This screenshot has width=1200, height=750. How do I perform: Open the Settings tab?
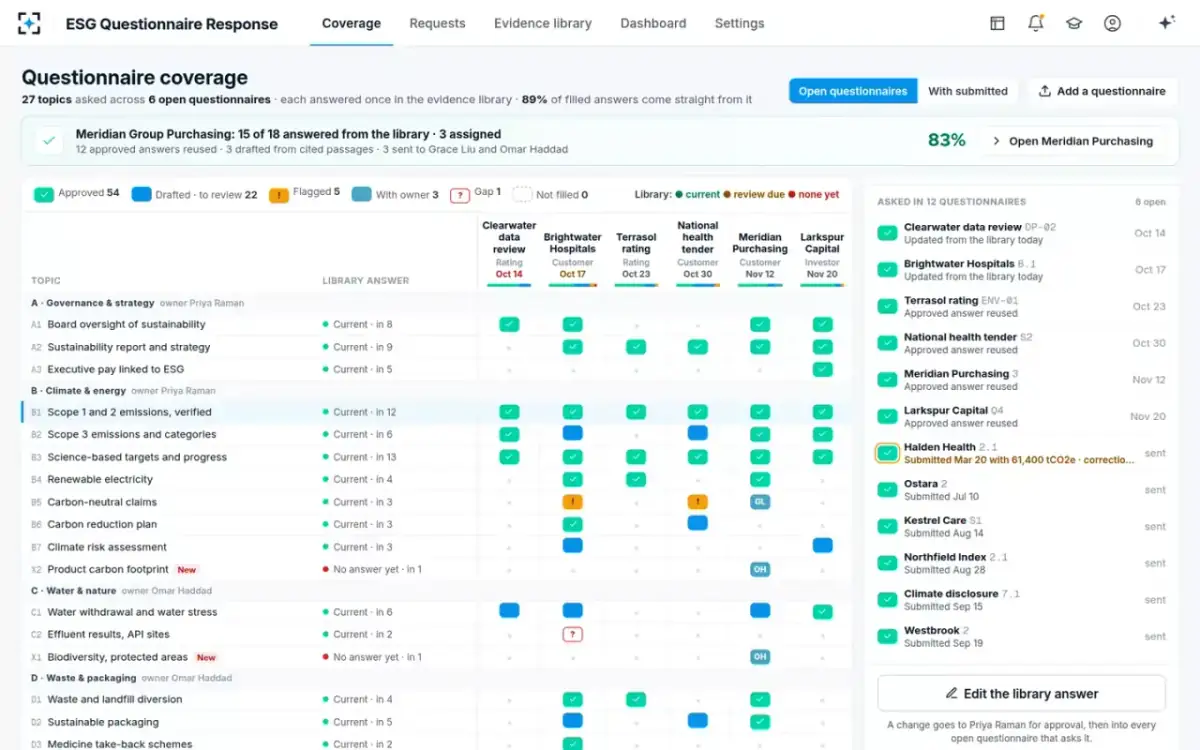[739, 23]
